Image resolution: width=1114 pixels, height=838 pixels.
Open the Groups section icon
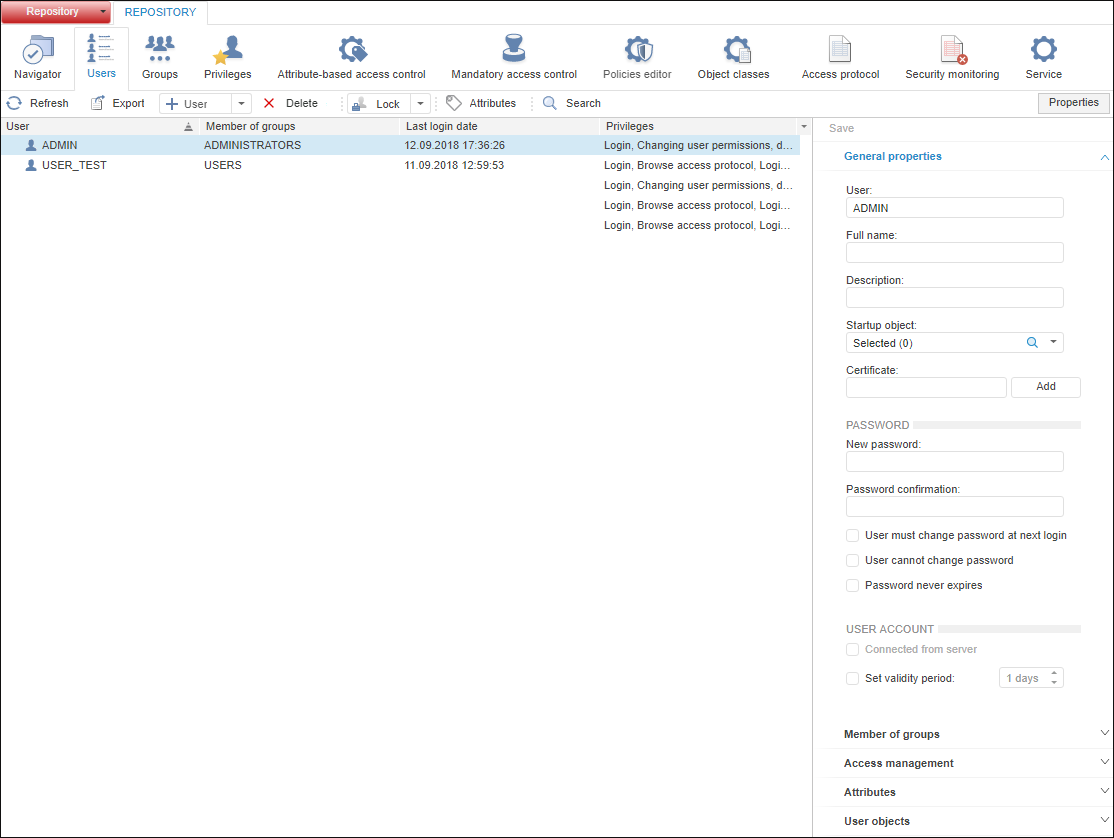click(160, 50)
